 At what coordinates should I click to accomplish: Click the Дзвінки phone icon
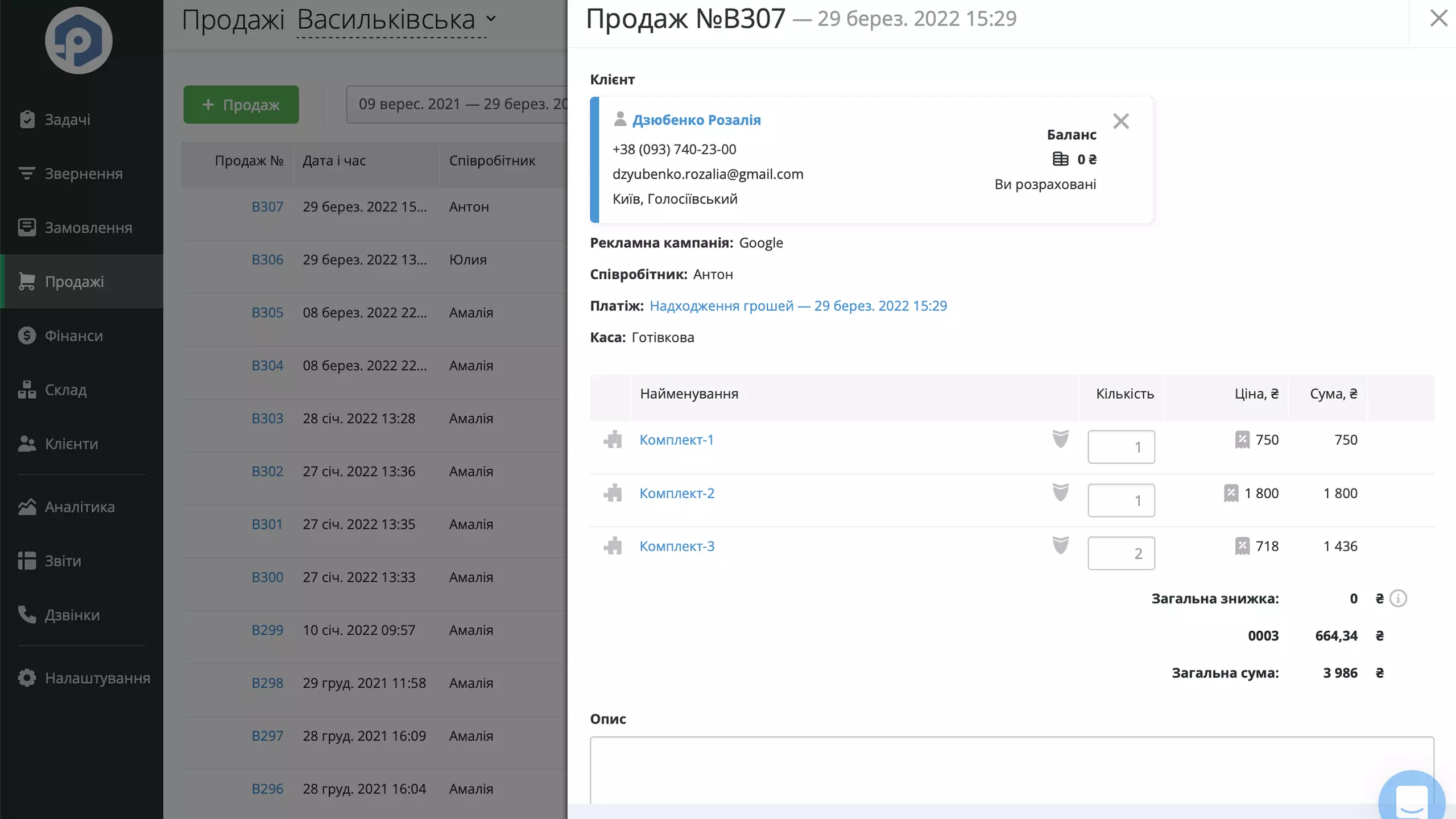tap(27, 615)
